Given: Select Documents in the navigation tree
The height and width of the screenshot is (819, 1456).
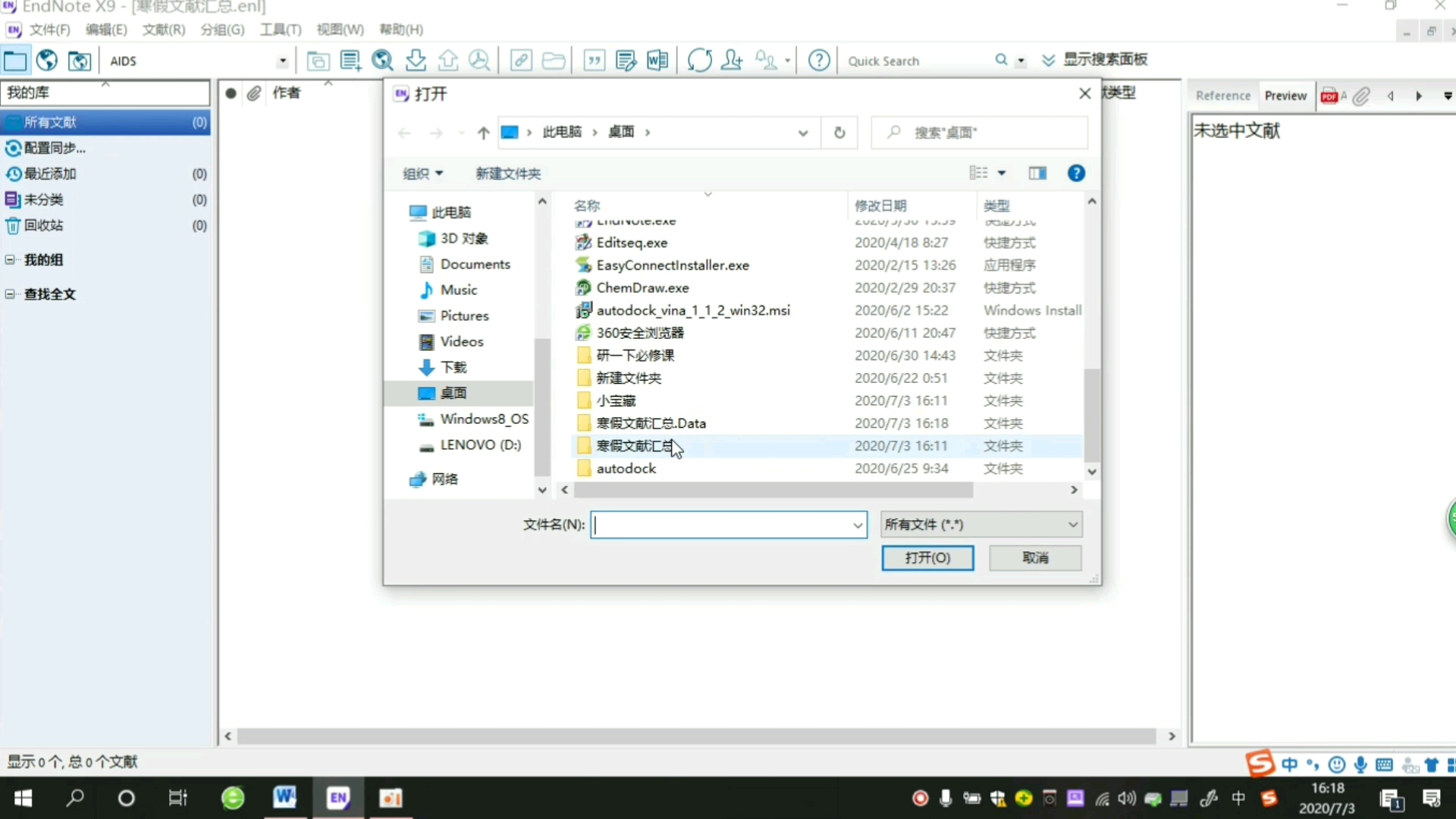Looking at the screenshot, I should click(x=475, y=264).
